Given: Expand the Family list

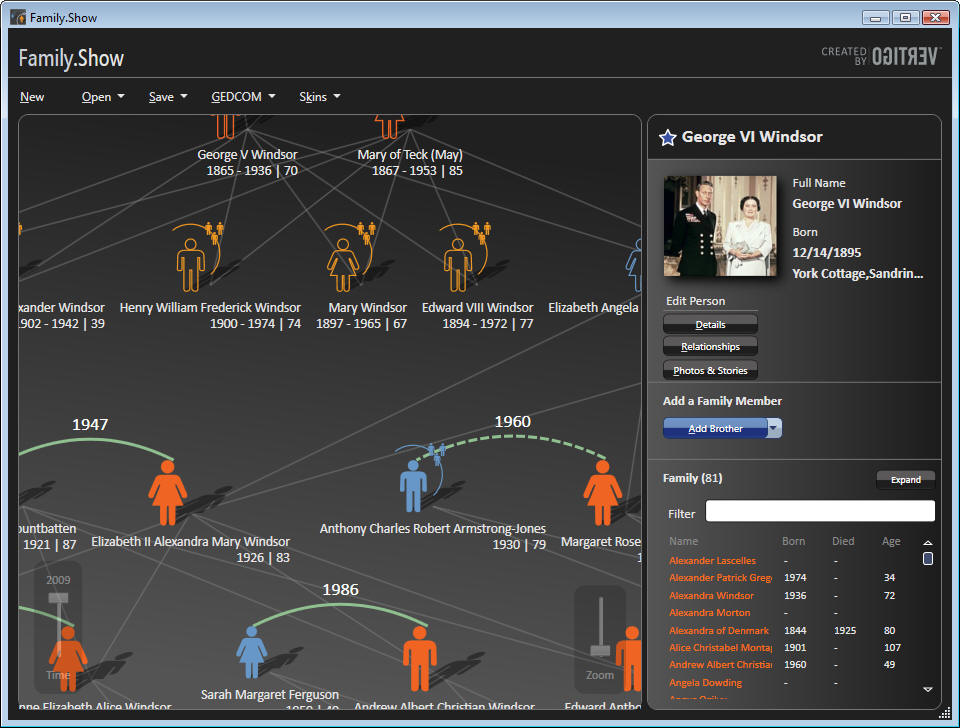Looking at the screenshot, I should 906,479.
